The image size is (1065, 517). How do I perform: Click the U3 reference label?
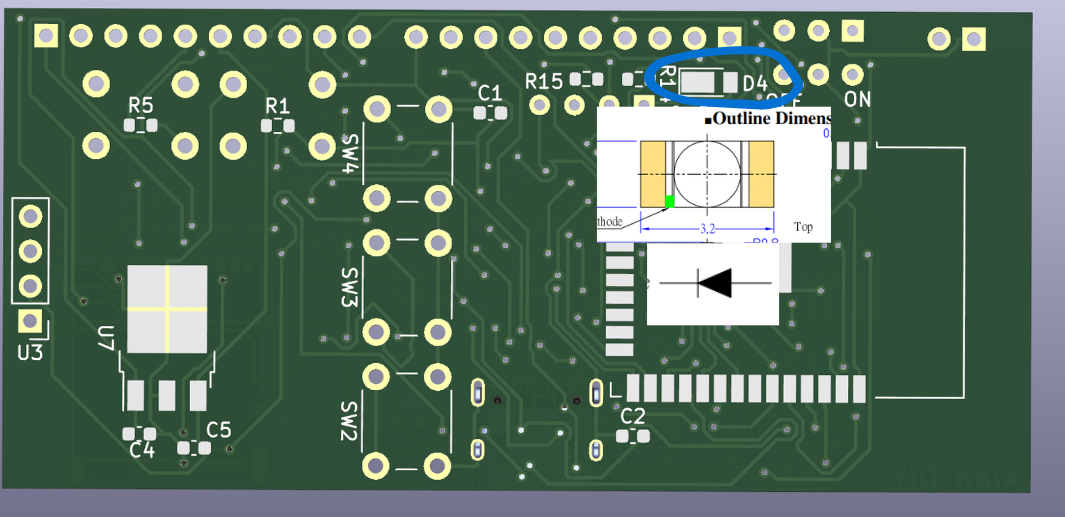30,353
